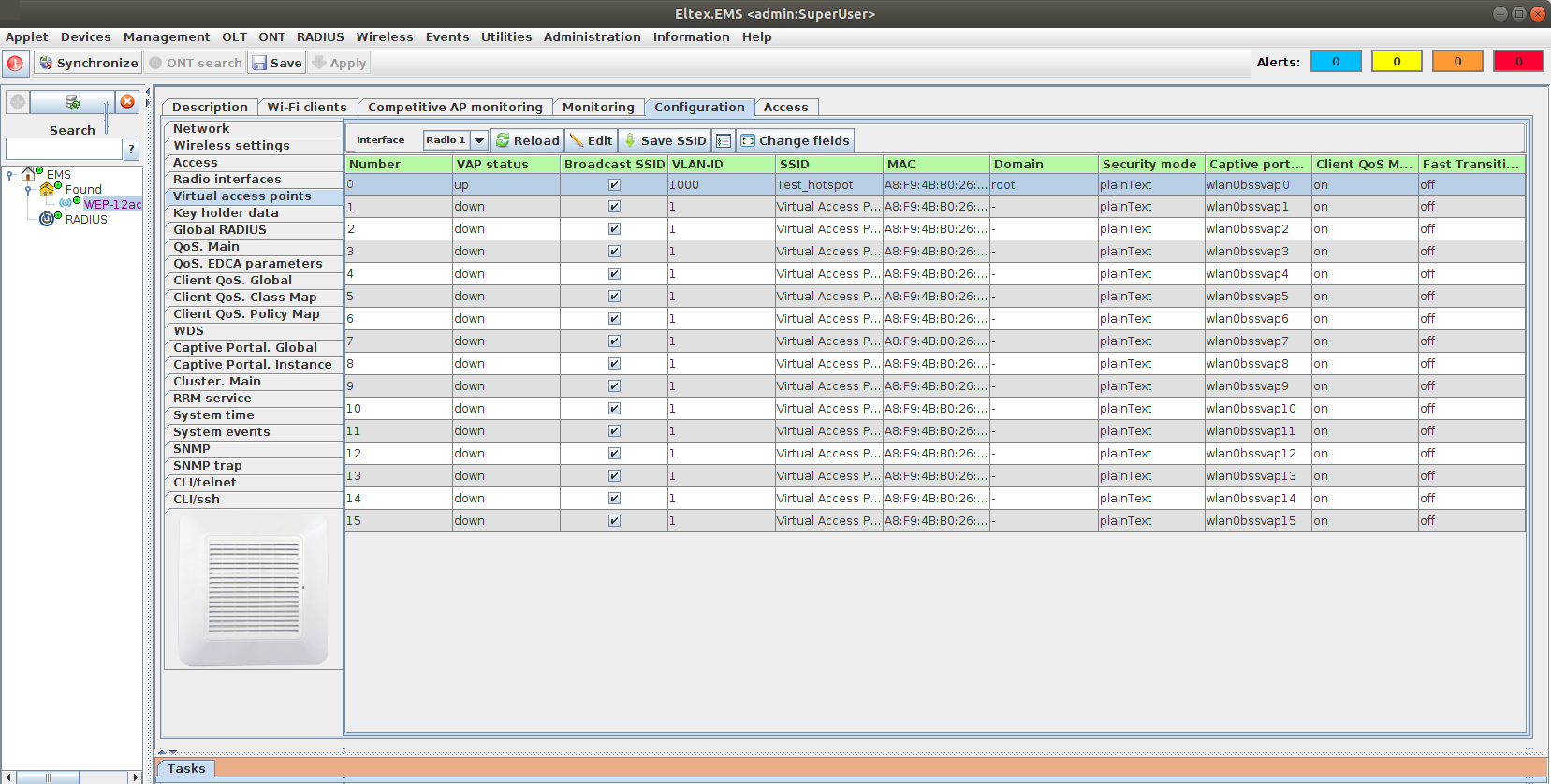1551x784 pixels.
Task: Click the Edit pencil button
Action: click(591, 140)
